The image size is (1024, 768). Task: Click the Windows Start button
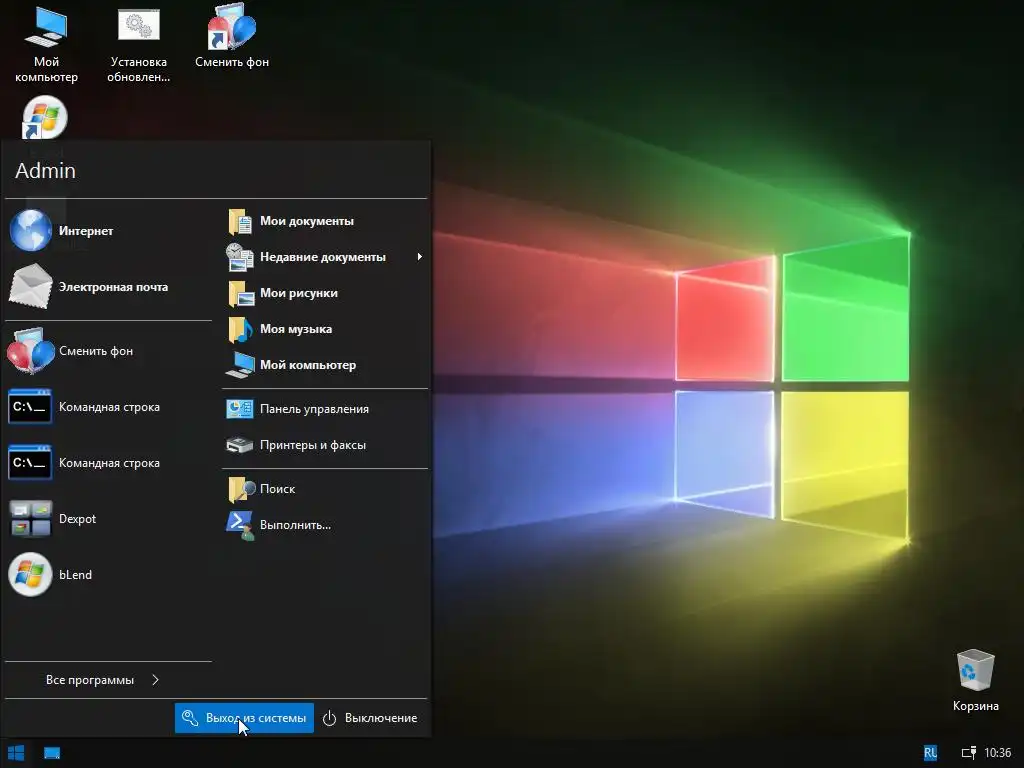click(16, 753)
